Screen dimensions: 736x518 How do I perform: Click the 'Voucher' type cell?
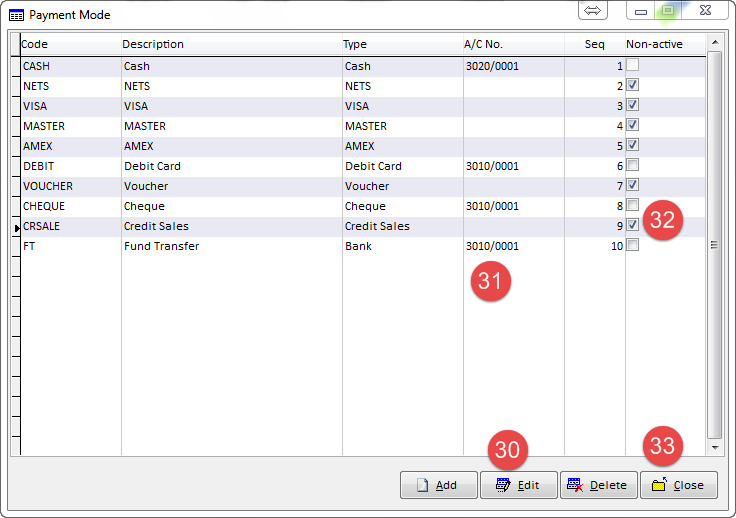[x=403, y=186]
